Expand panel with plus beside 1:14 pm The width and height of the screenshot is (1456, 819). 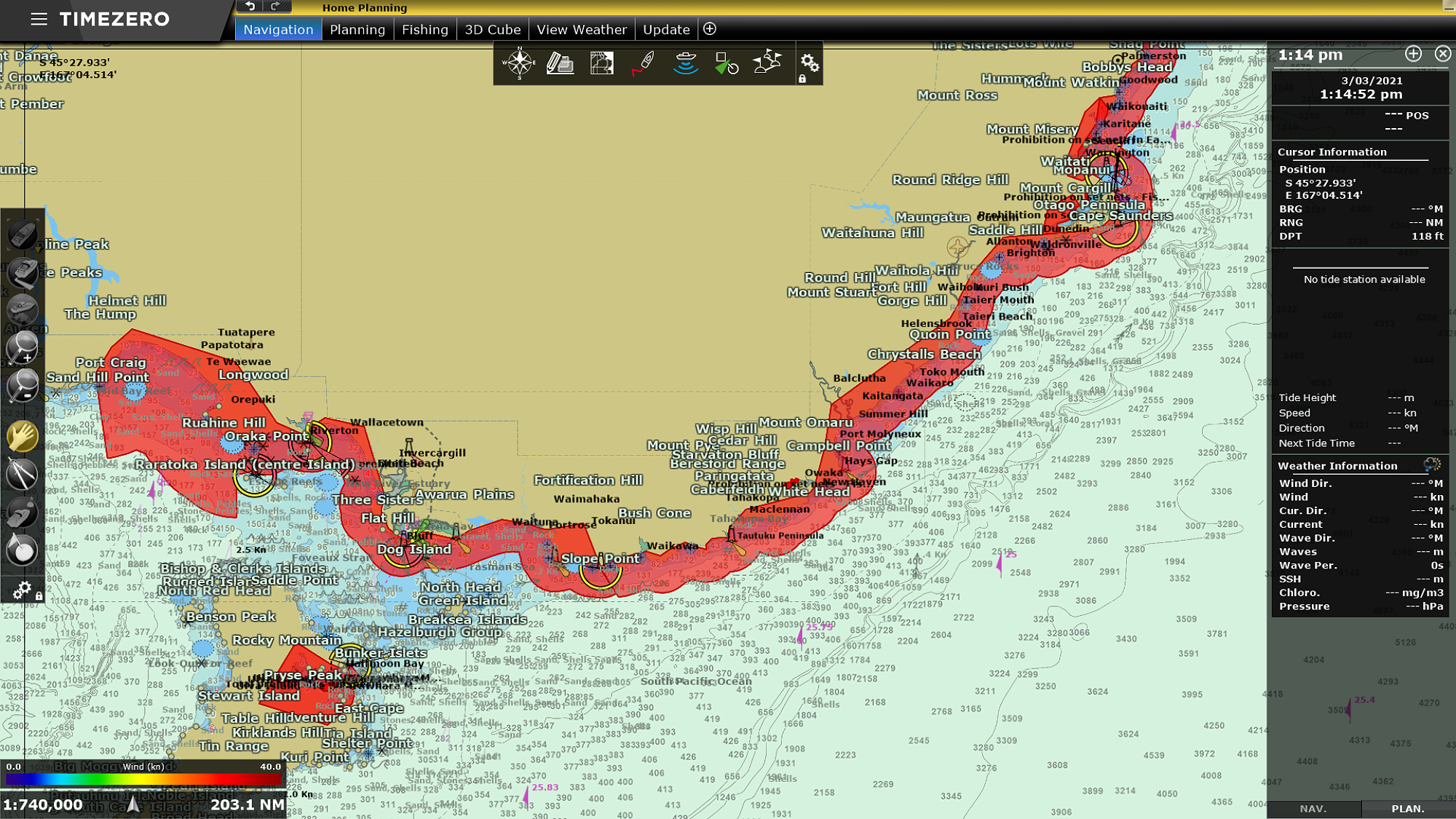coord(1413,54)
